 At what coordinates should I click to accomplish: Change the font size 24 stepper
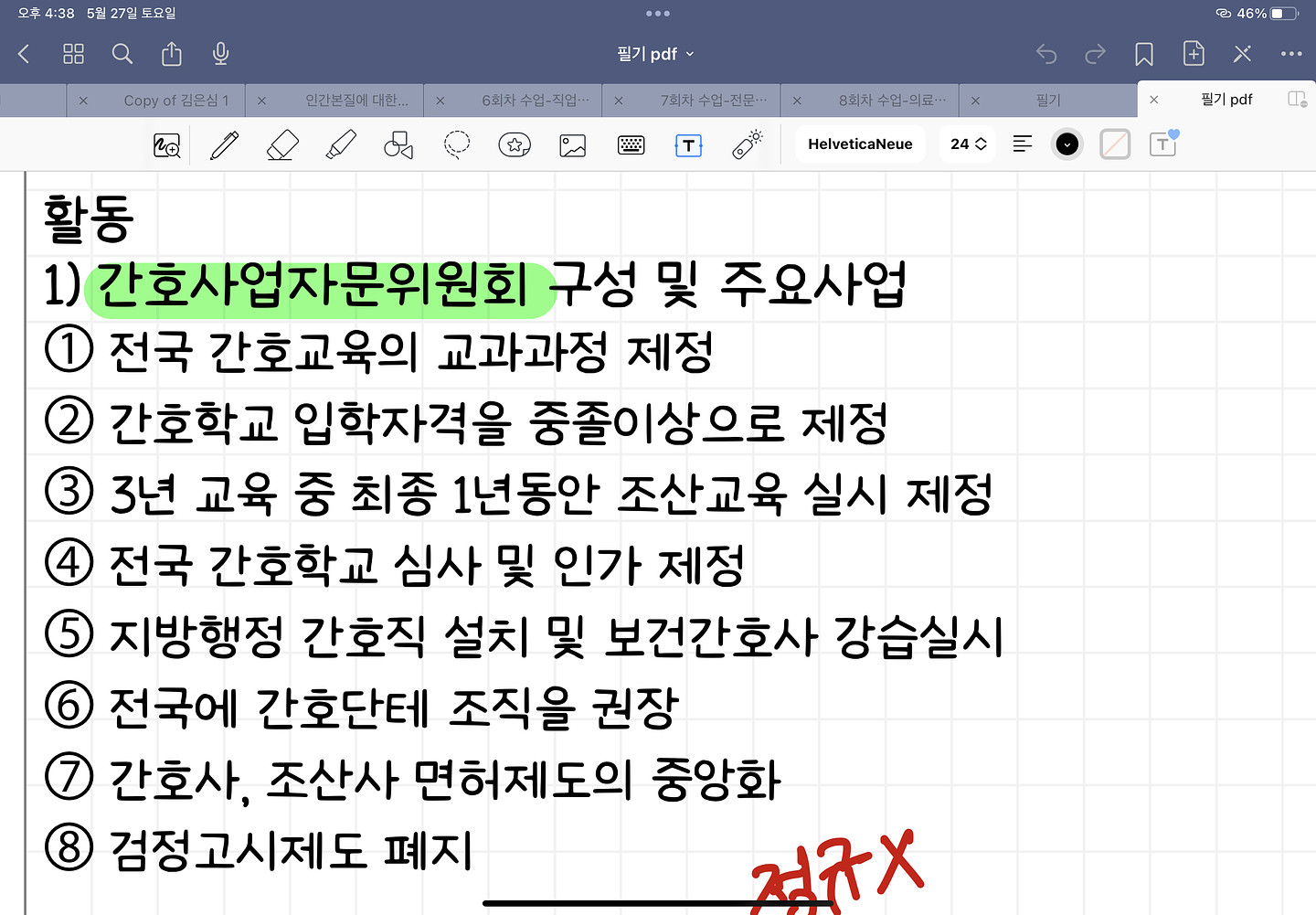(969, 144)
